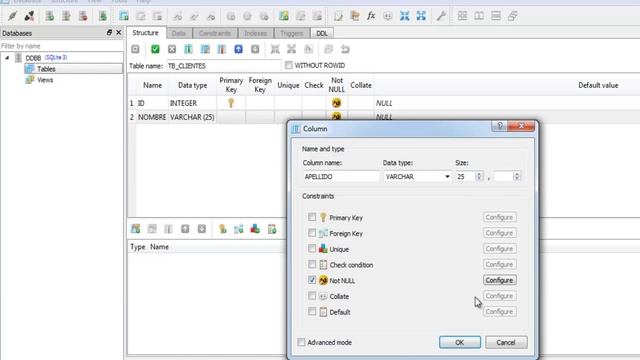640x360 pixels.
Task: Click the INTEGER data type cell
Action: coord(192,103)
